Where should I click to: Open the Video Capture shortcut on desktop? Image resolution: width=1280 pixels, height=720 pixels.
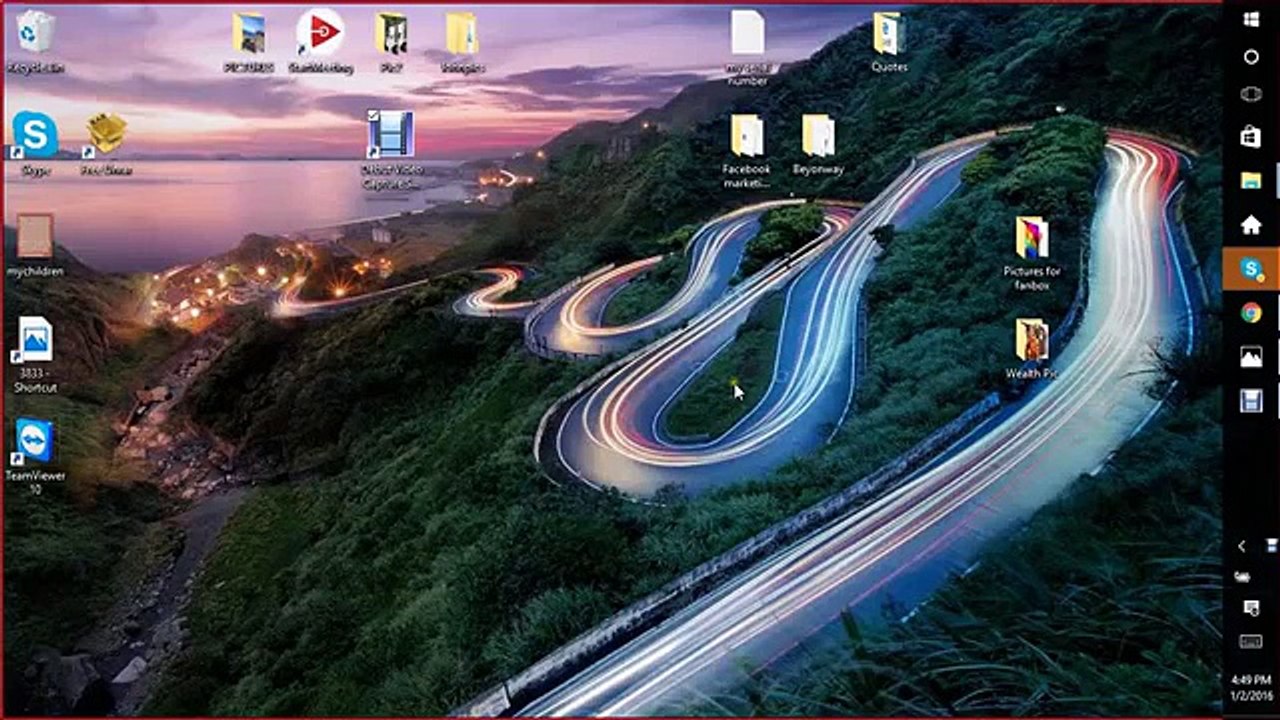coord(390,149)
